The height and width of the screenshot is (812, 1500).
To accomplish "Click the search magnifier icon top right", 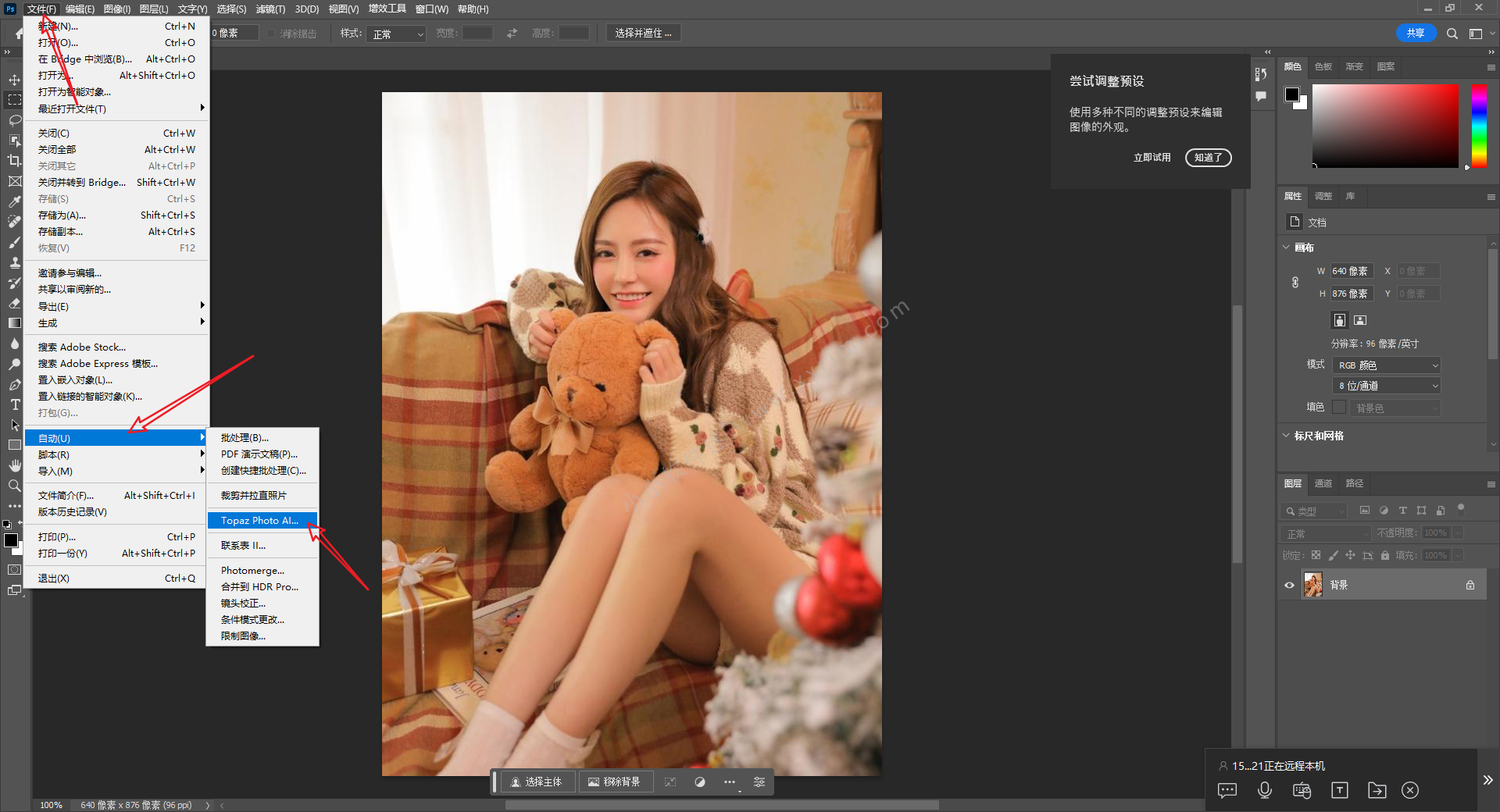I will pyautogui.click(x=1452, y=34).
